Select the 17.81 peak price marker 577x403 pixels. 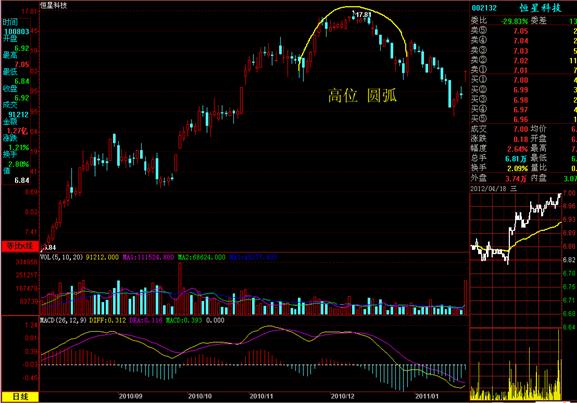363,15
